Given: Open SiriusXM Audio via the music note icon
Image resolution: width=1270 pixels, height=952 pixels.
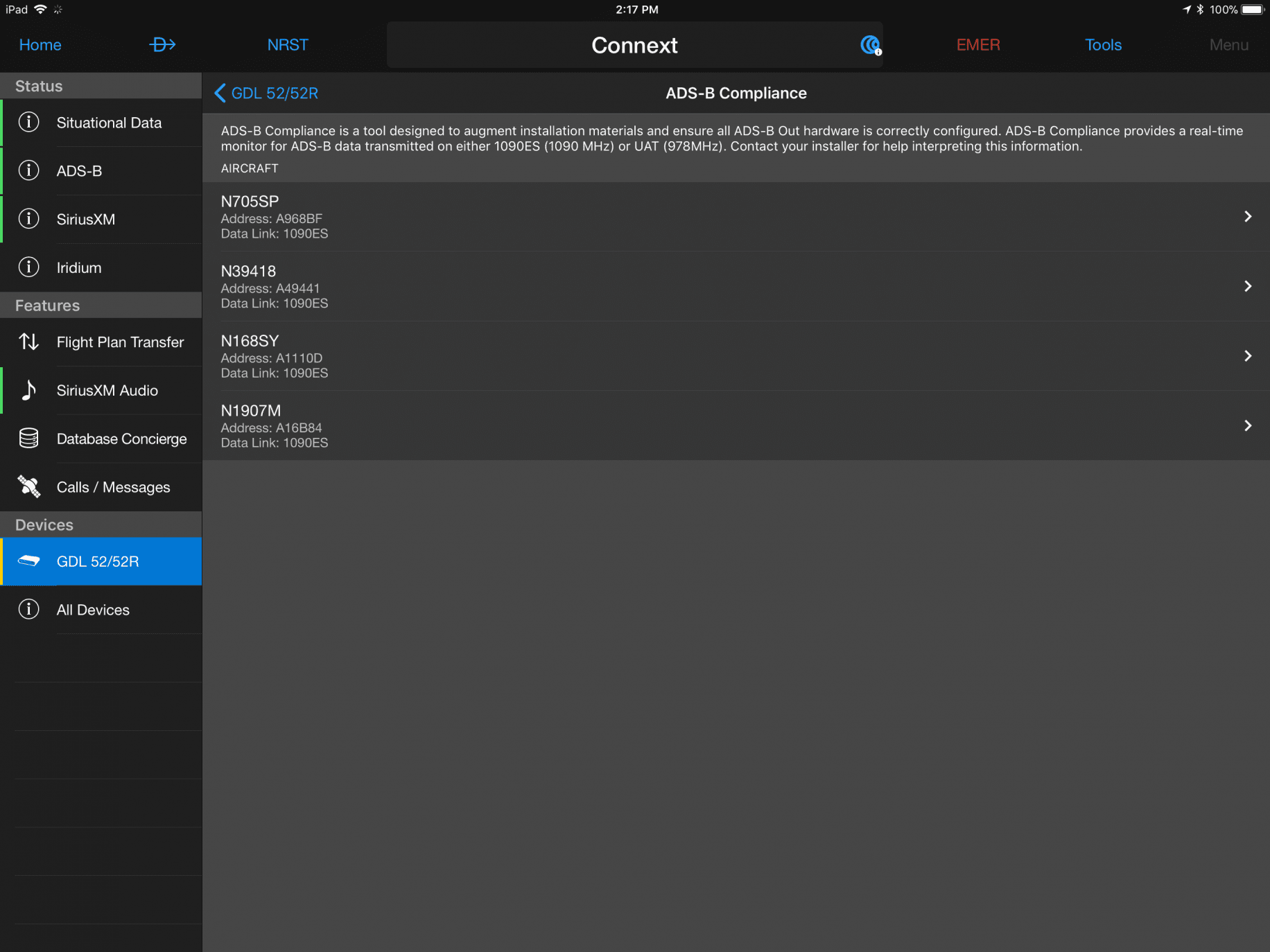Looking at the screenshot, I should 28,390.
